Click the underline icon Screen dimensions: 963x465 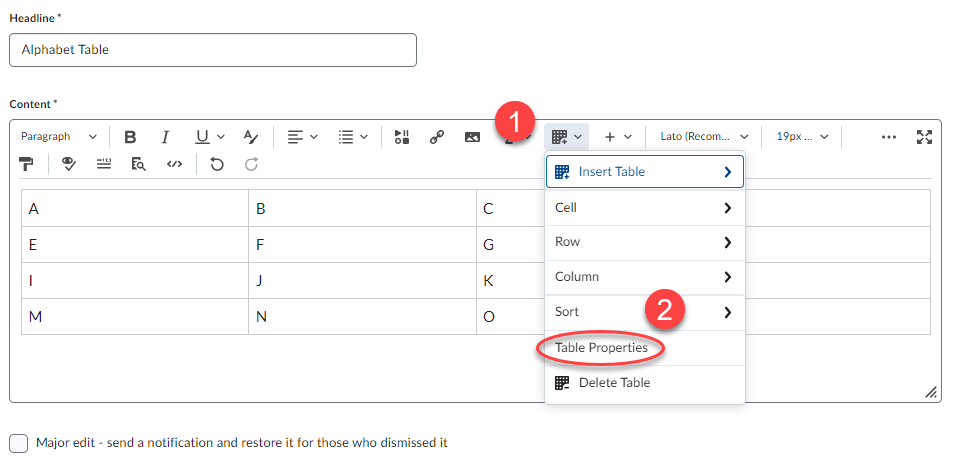point(202,136)
